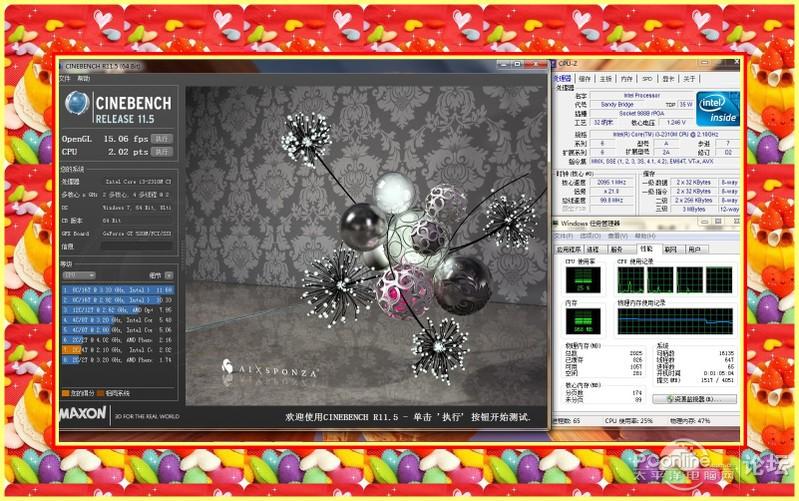The image size is (799, 501).
Task: Click the Cinebench title bar app icon
Action: point(61,66)
